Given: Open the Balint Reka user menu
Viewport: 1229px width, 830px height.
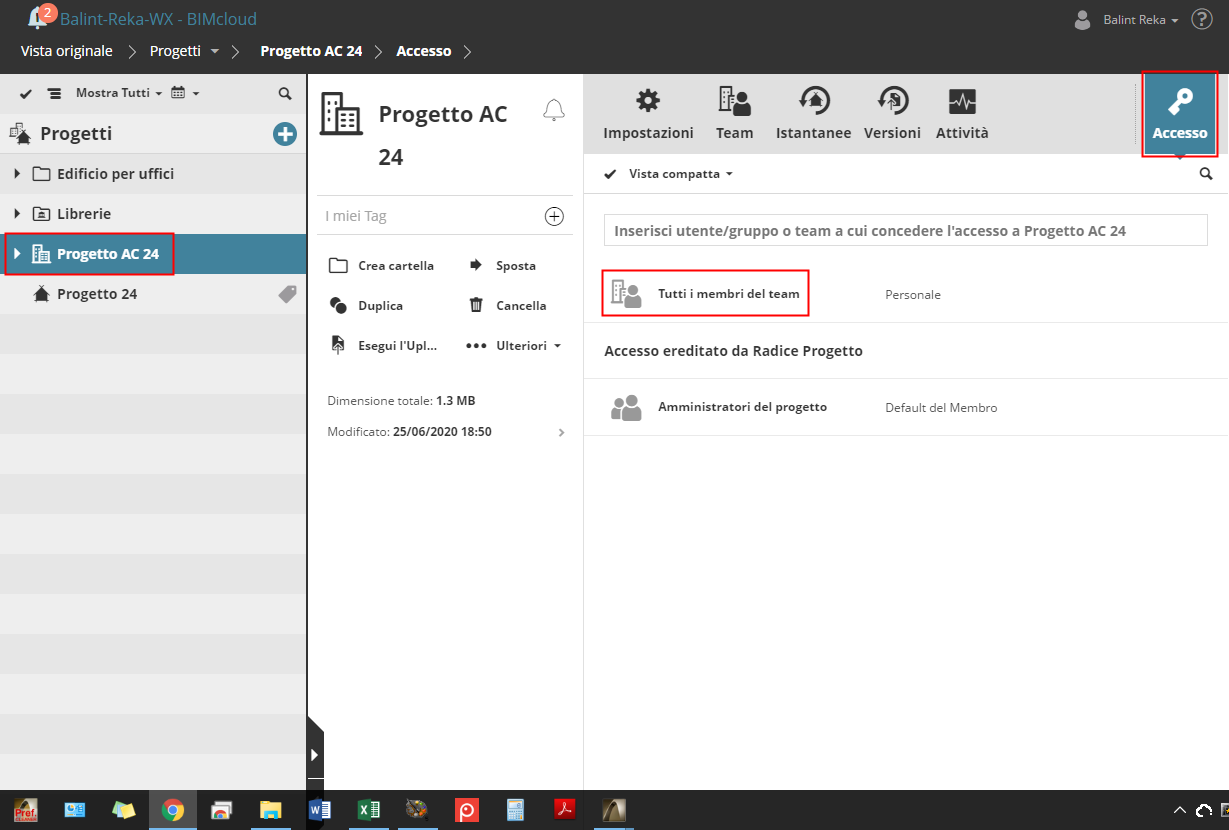Looking at the screenshot, I should click(1127, 19).
